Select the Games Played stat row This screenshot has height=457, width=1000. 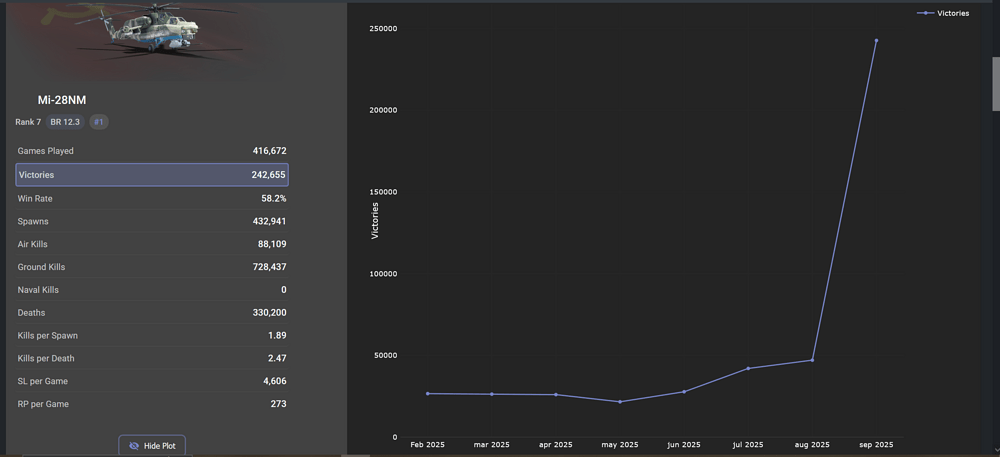(152, 151)
